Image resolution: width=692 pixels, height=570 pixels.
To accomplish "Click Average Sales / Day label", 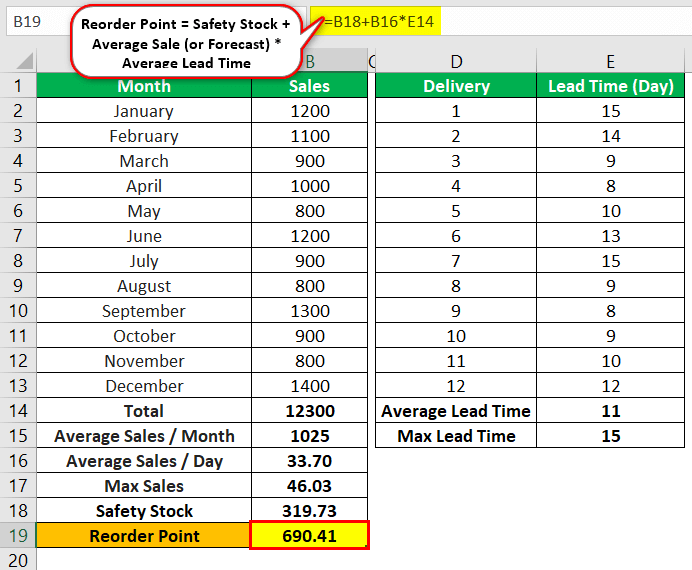I will click(144, 461).
